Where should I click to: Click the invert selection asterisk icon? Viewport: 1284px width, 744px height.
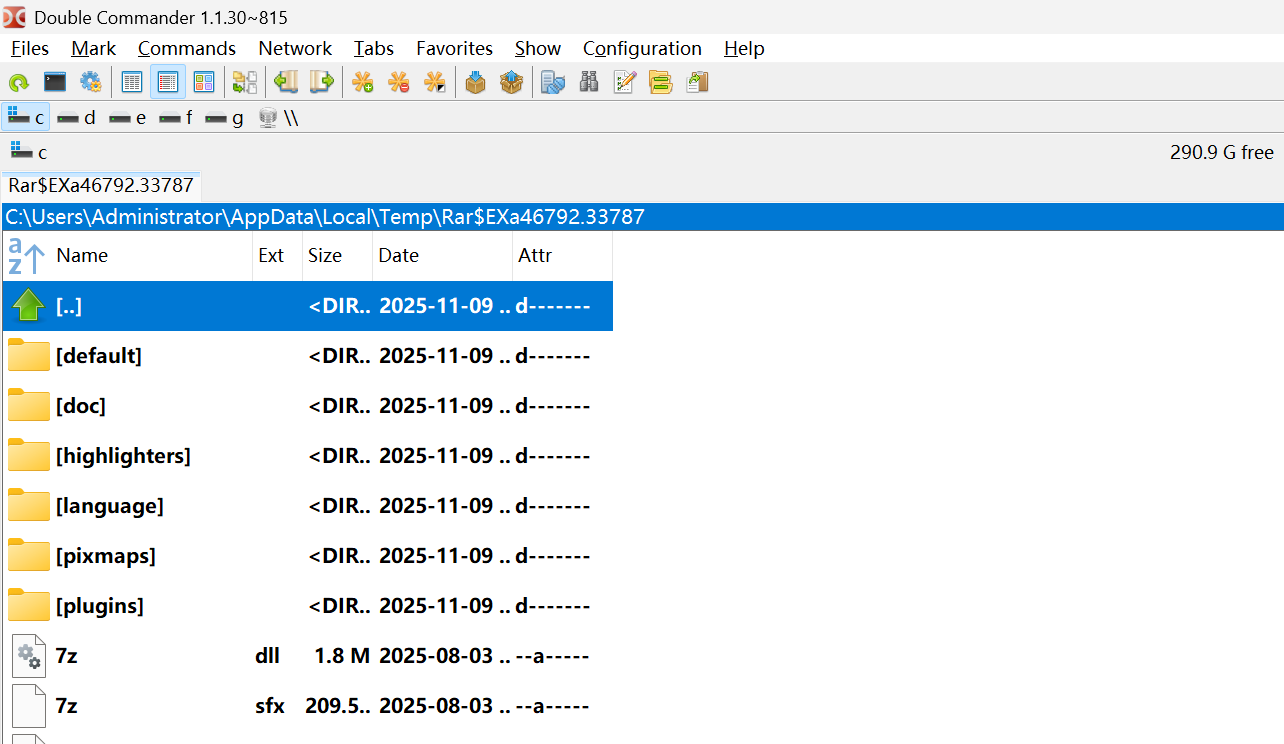[x=435, y=82]
